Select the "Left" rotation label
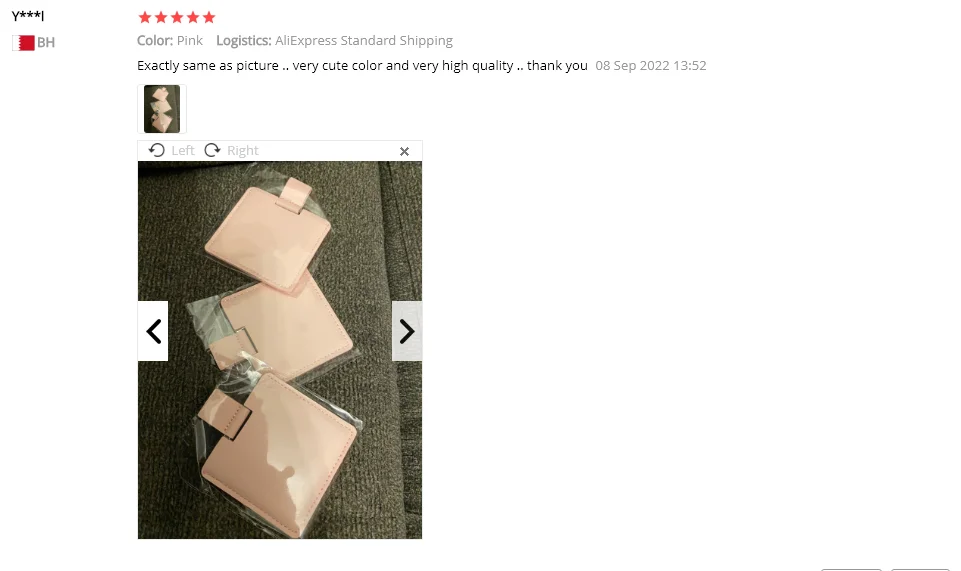 pyautogui.click(x=183, y=151)
